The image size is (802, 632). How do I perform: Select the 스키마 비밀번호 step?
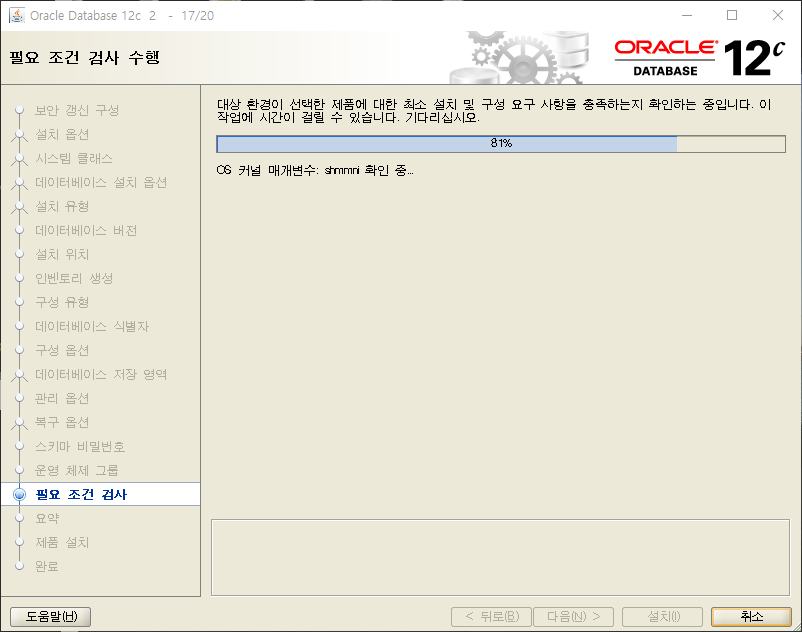tap(80, 446)
